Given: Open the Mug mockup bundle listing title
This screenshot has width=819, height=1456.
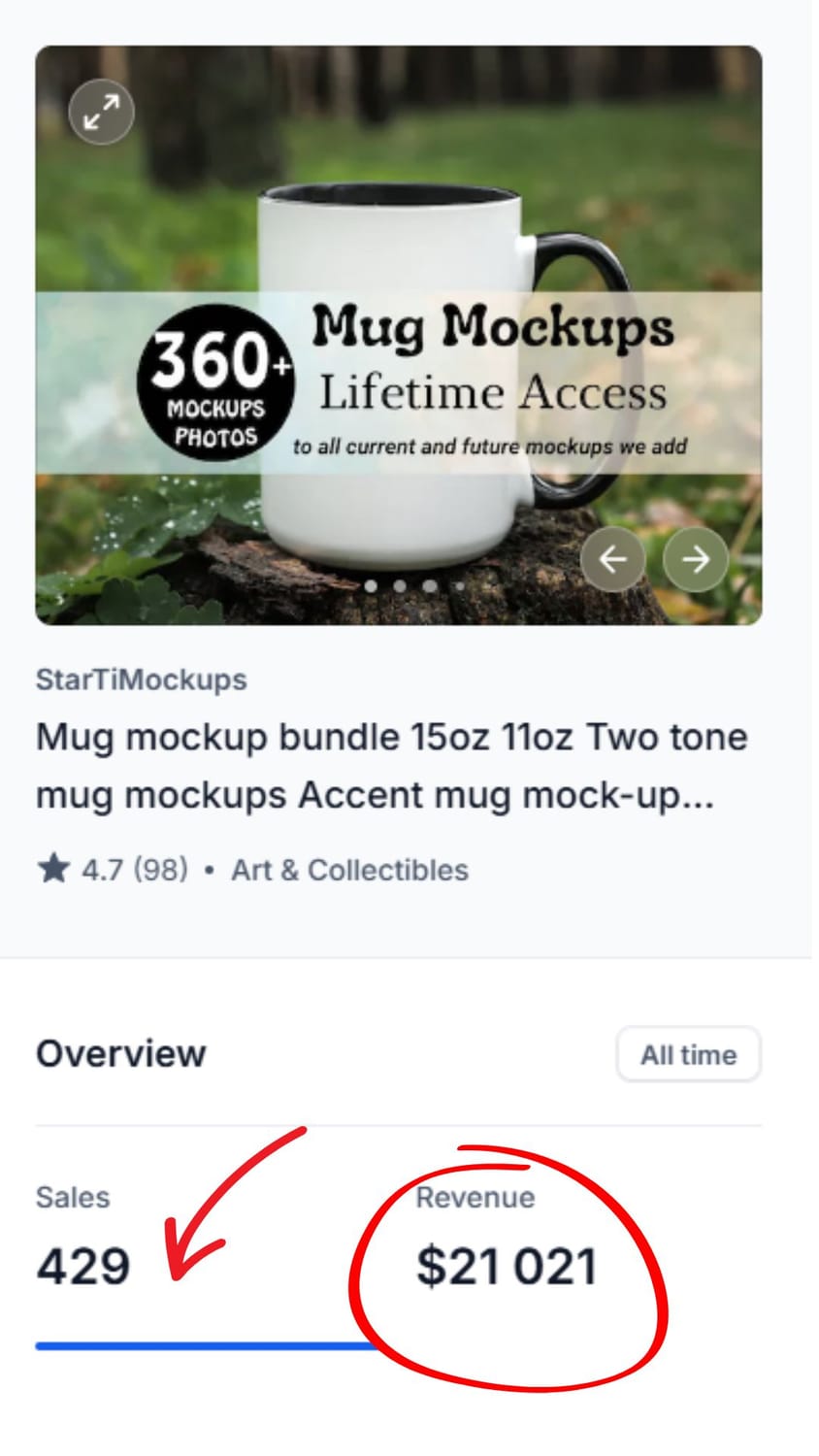Looking at the screenshot, I should point(392,766).
